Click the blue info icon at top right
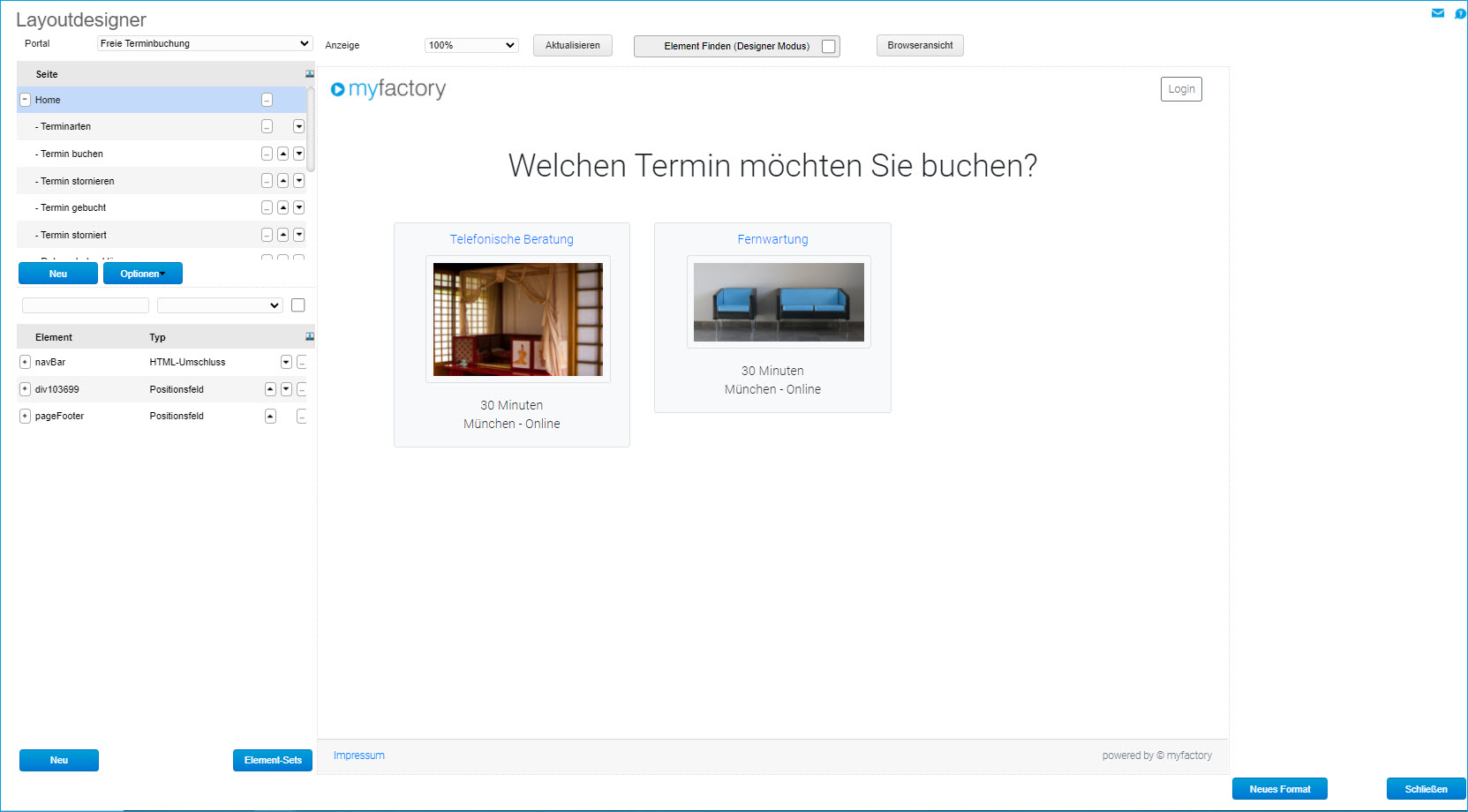Screen dimensions: 1468x812 (1460, 13)
